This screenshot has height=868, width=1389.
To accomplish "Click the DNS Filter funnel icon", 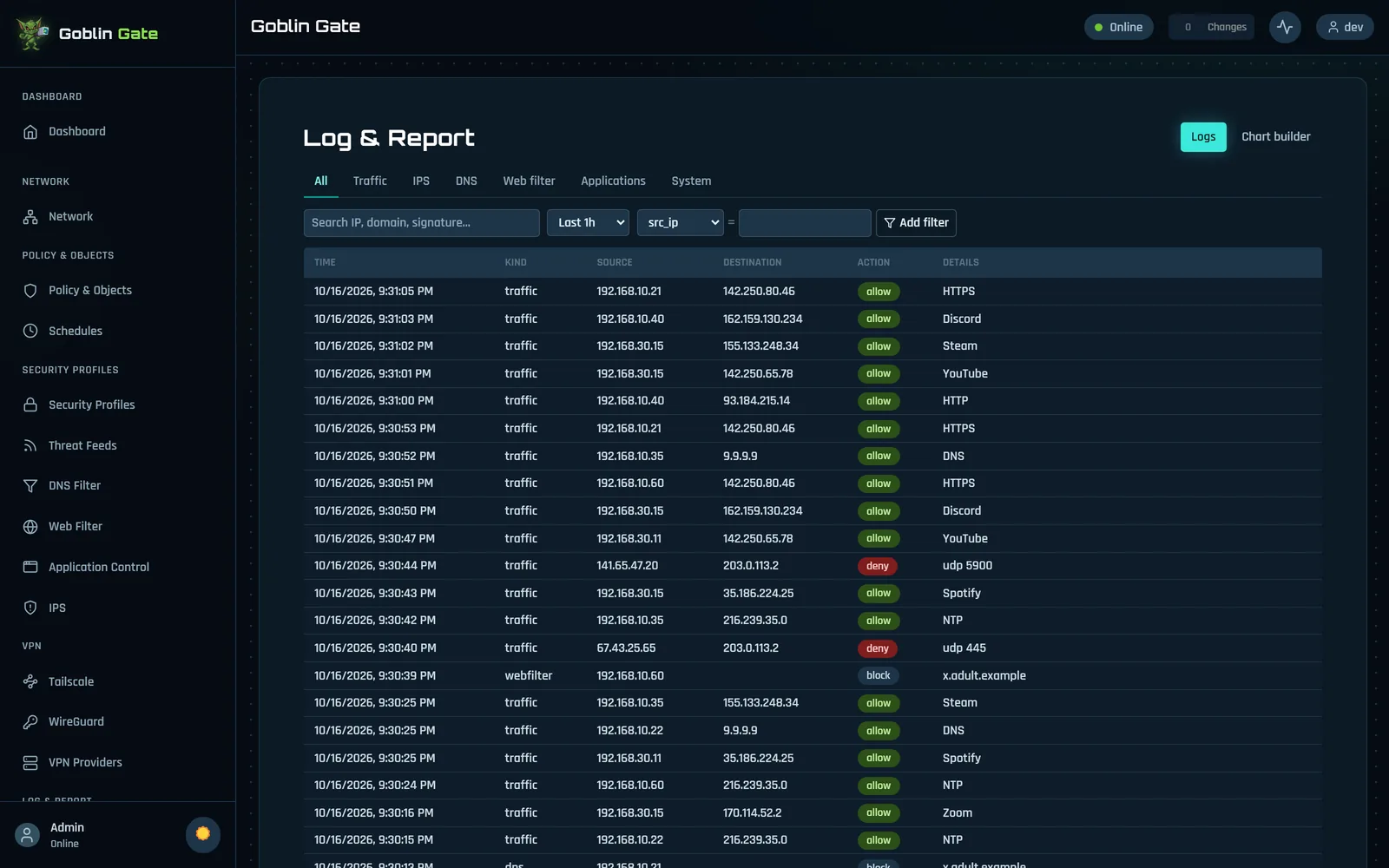I will (30, 486).
